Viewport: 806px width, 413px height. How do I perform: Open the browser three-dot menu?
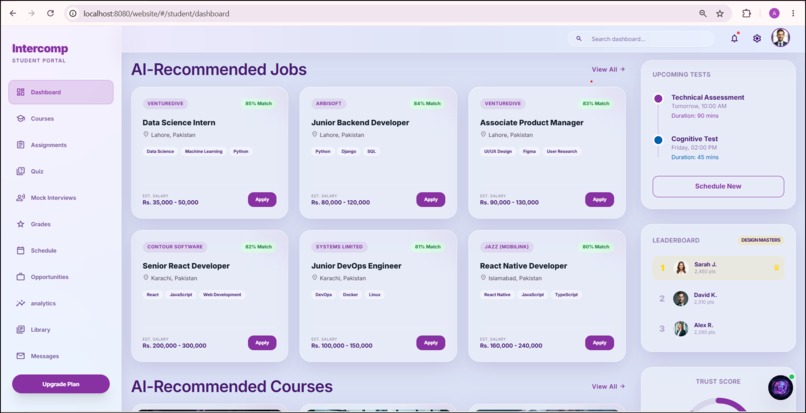tap(793, 13)
